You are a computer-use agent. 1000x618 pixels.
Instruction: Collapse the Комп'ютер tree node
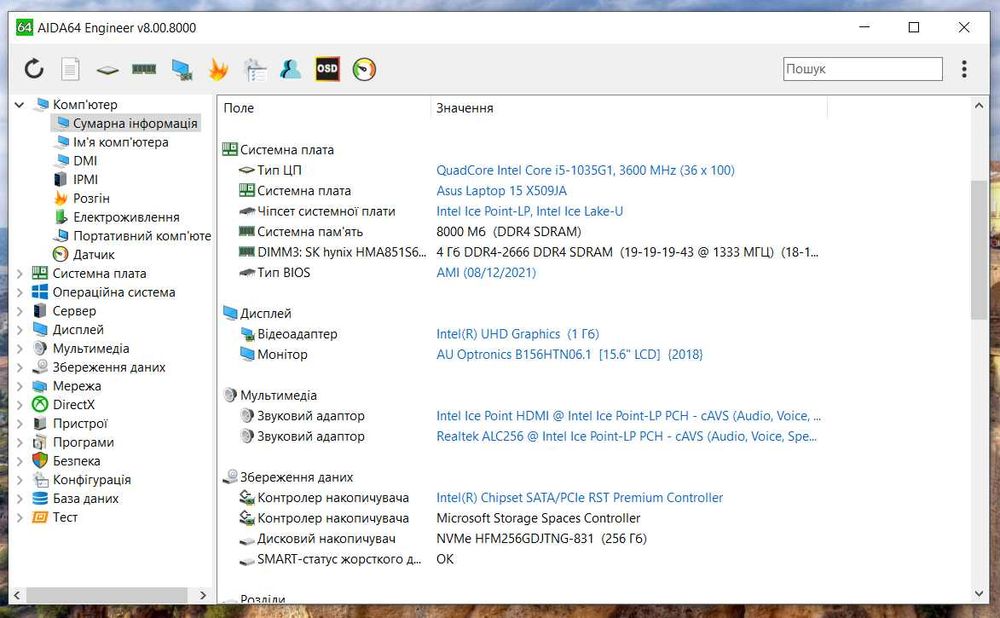(x=19, y=105)
